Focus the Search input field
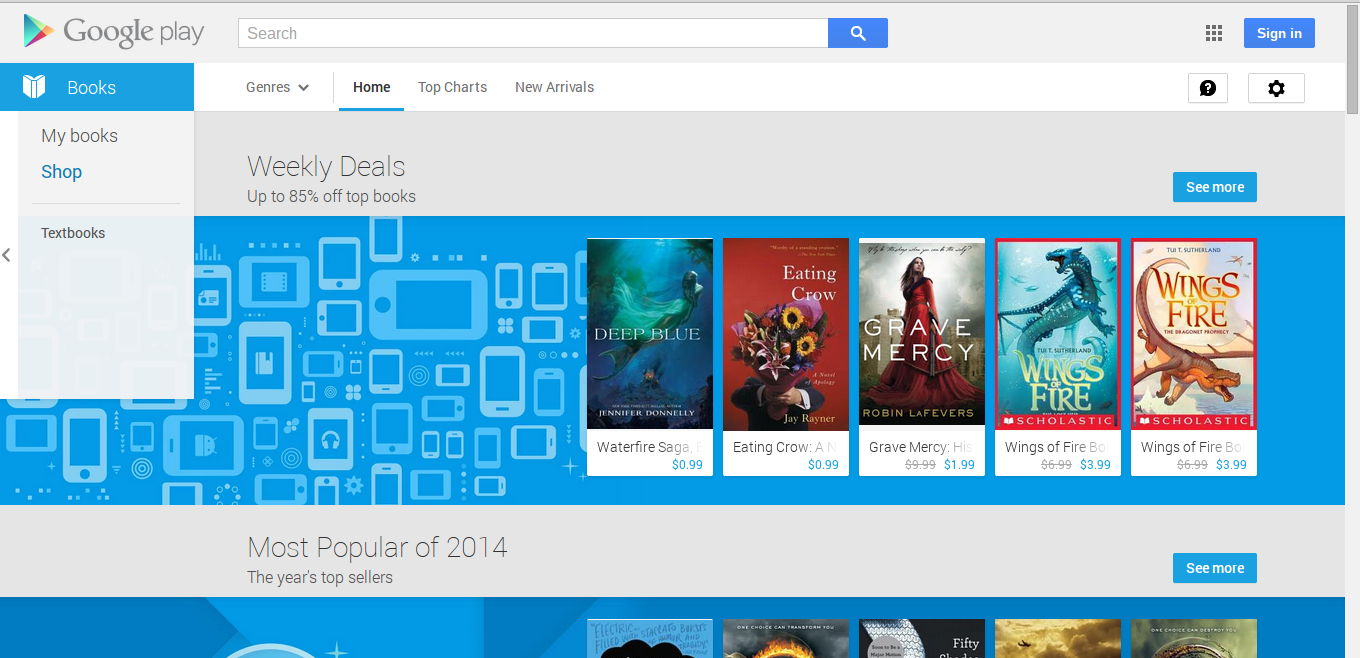Viewport: 1360px width, 658px height. 533,33
